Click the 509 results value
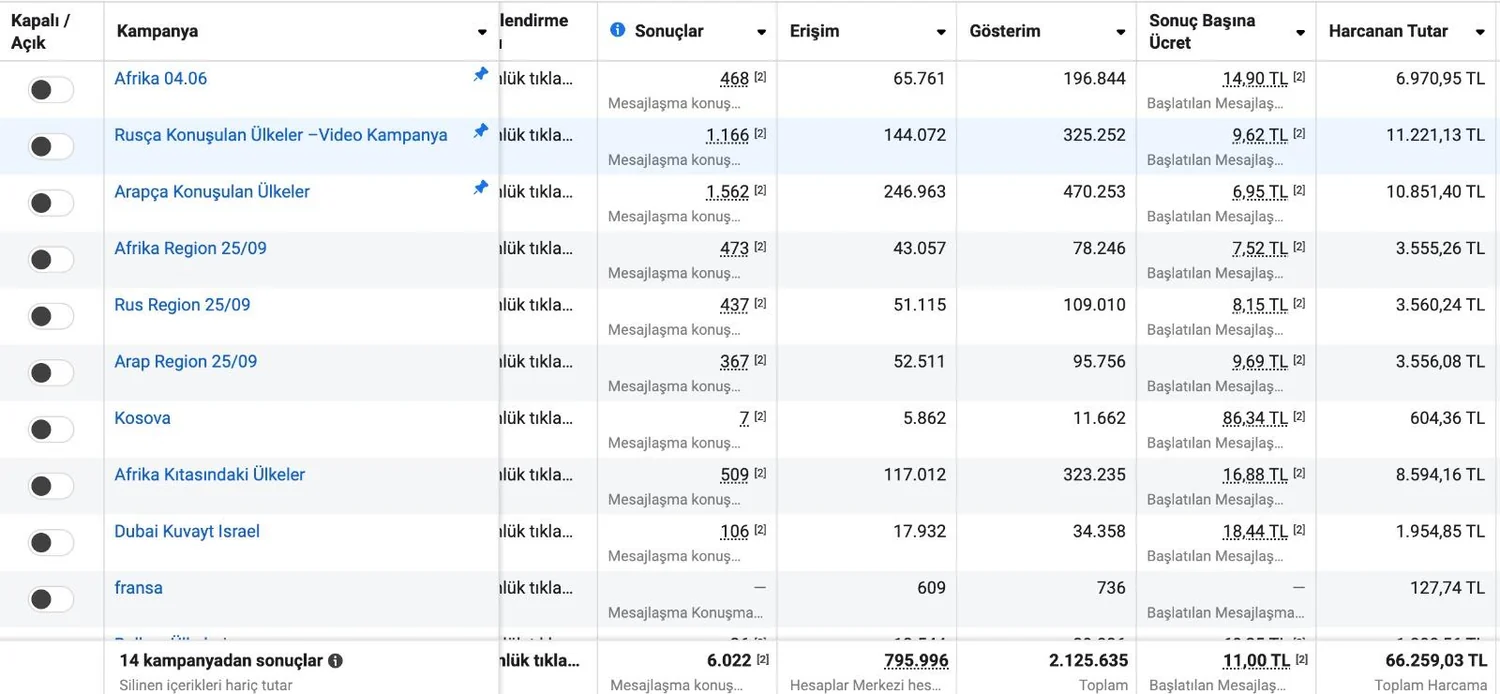This screenshot has width=1500, height=694. (734, 475)
